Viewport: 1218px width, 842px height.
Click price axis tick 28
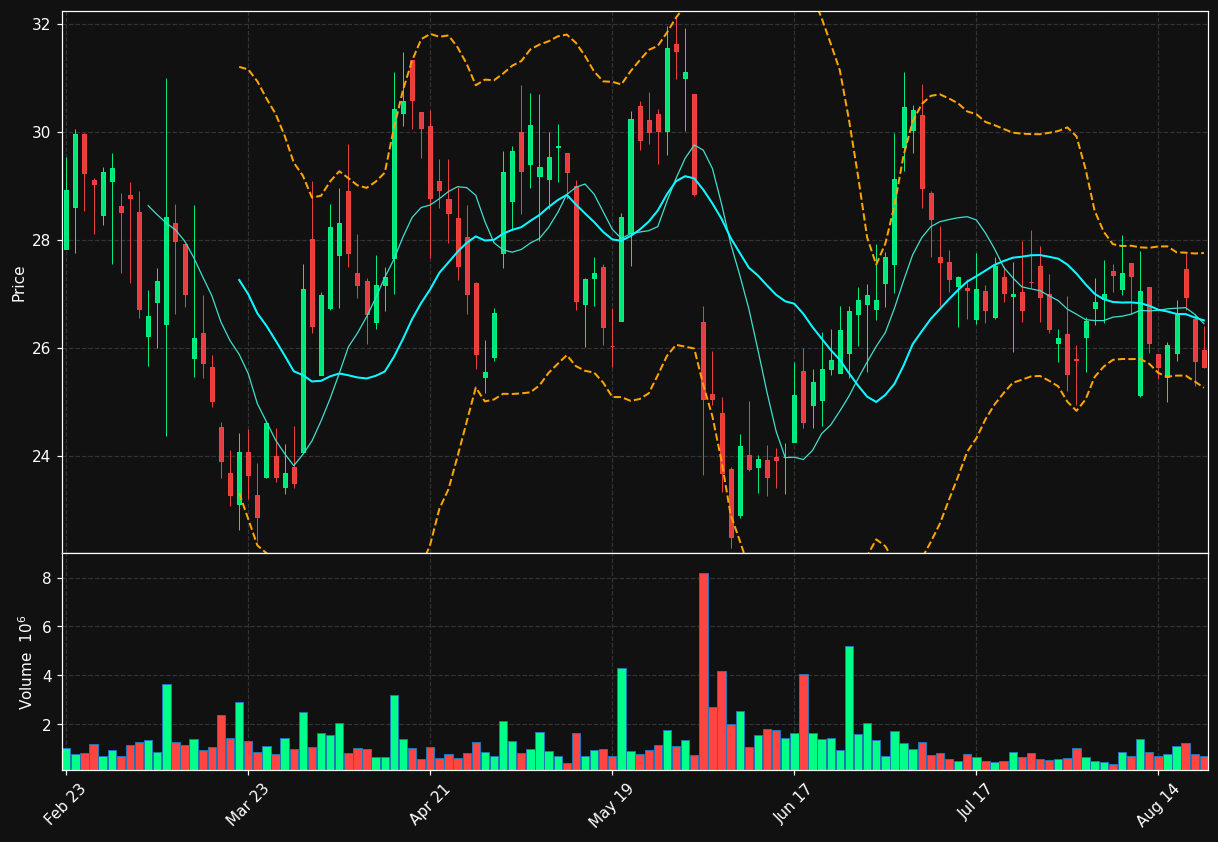click(41, 240)
